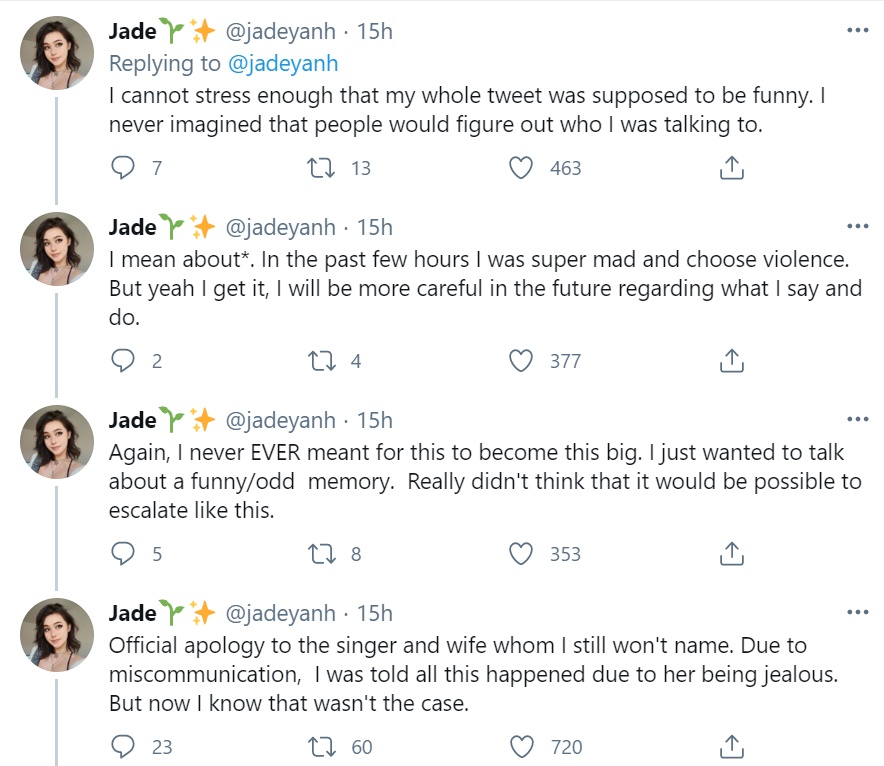Screen dimensions: 884x766
Task: Retweet the apology tweet with 60 retweets
Action: (x=321, y=747)
